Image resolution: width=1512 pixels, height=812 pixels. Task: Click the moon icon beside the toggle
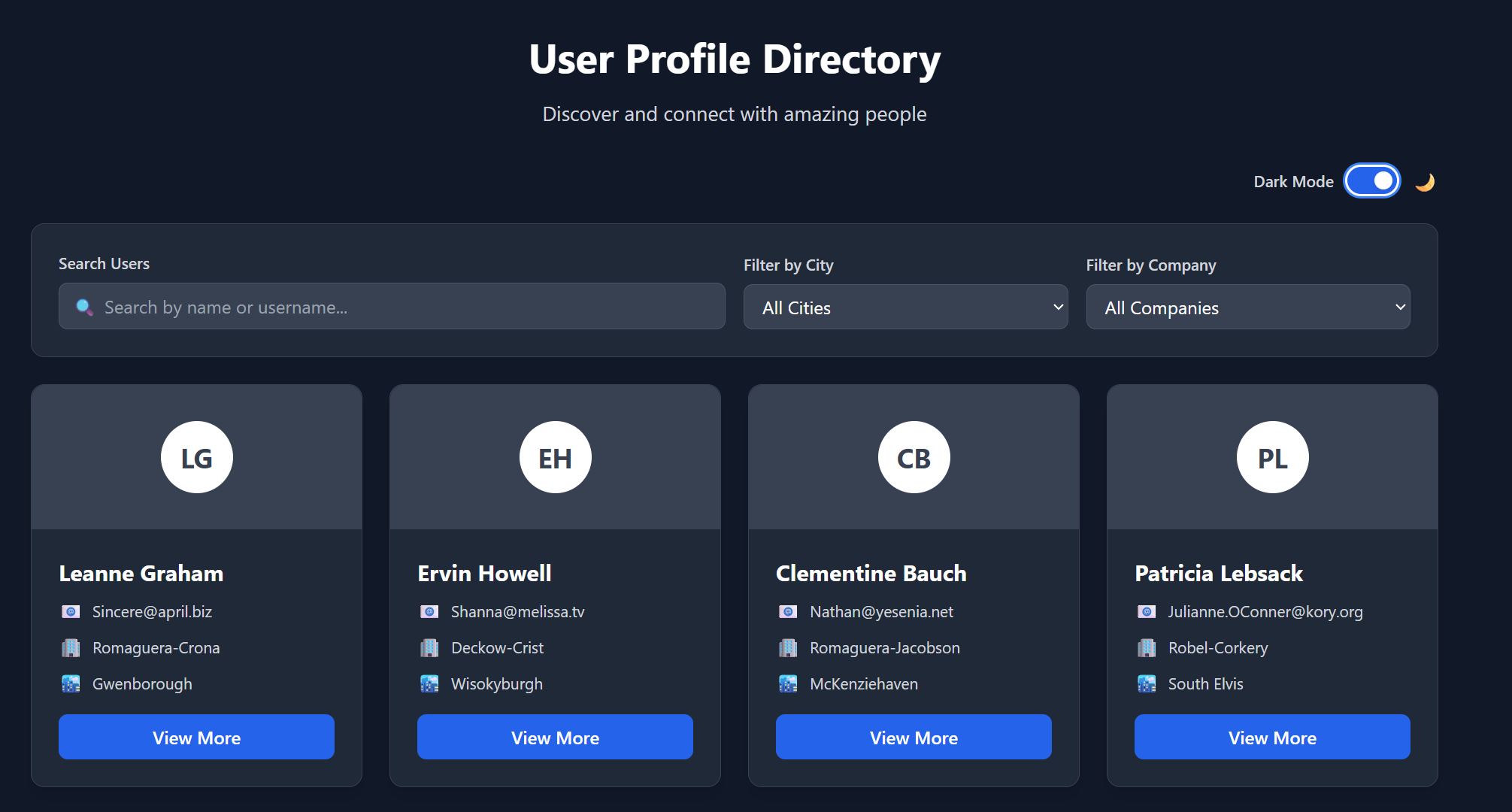point(1425,182)
